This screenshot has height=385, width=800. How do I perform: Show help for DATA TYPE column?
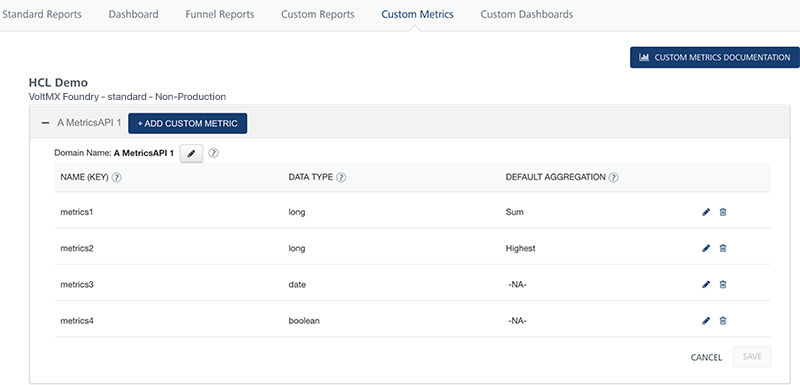(x=341, y=177)
